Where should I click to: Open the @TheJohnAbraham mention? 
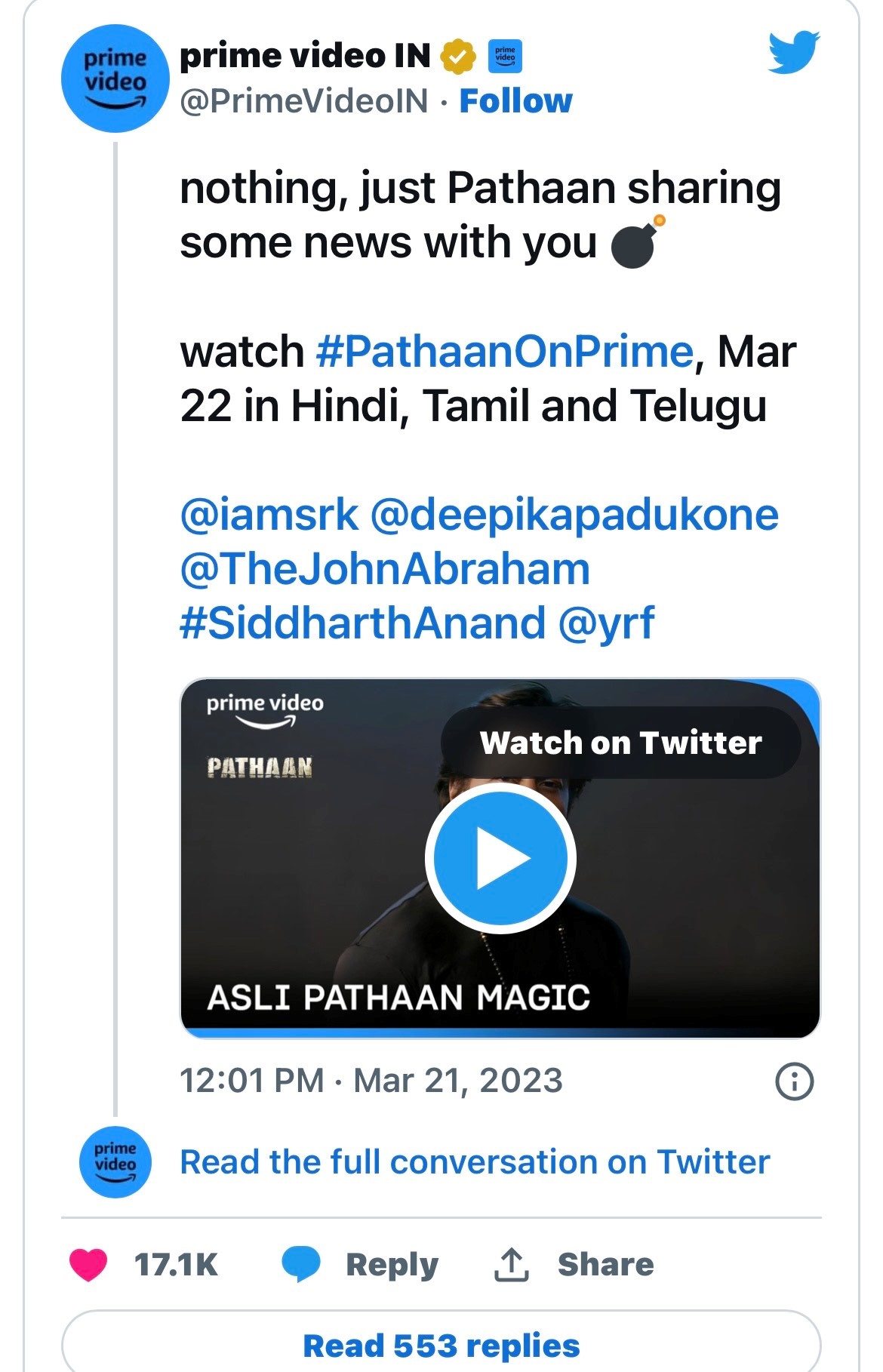coord(385,569)
